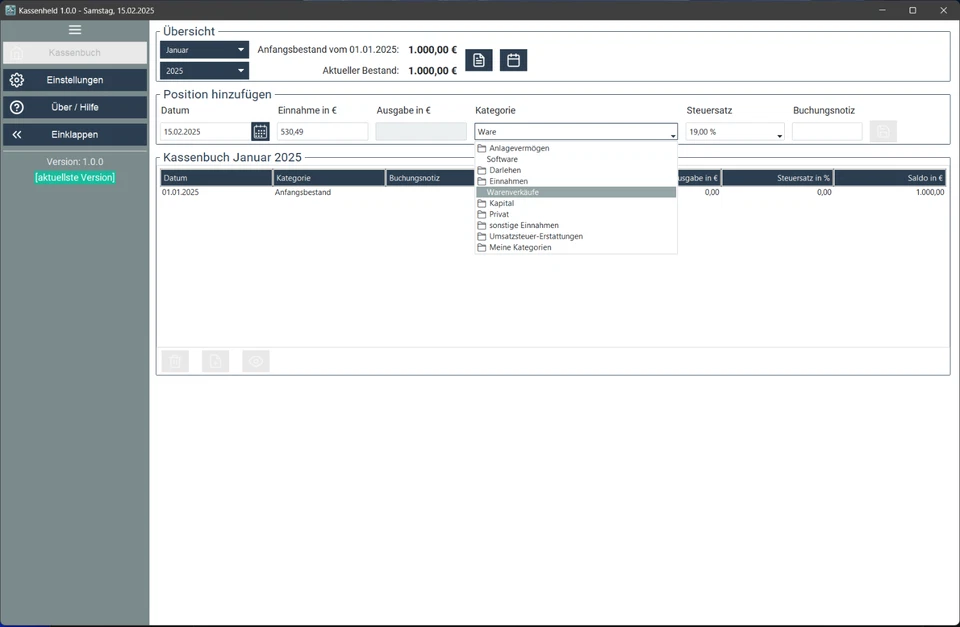Sort by Datum column header
960x627 pixels.
pos(216,178)
